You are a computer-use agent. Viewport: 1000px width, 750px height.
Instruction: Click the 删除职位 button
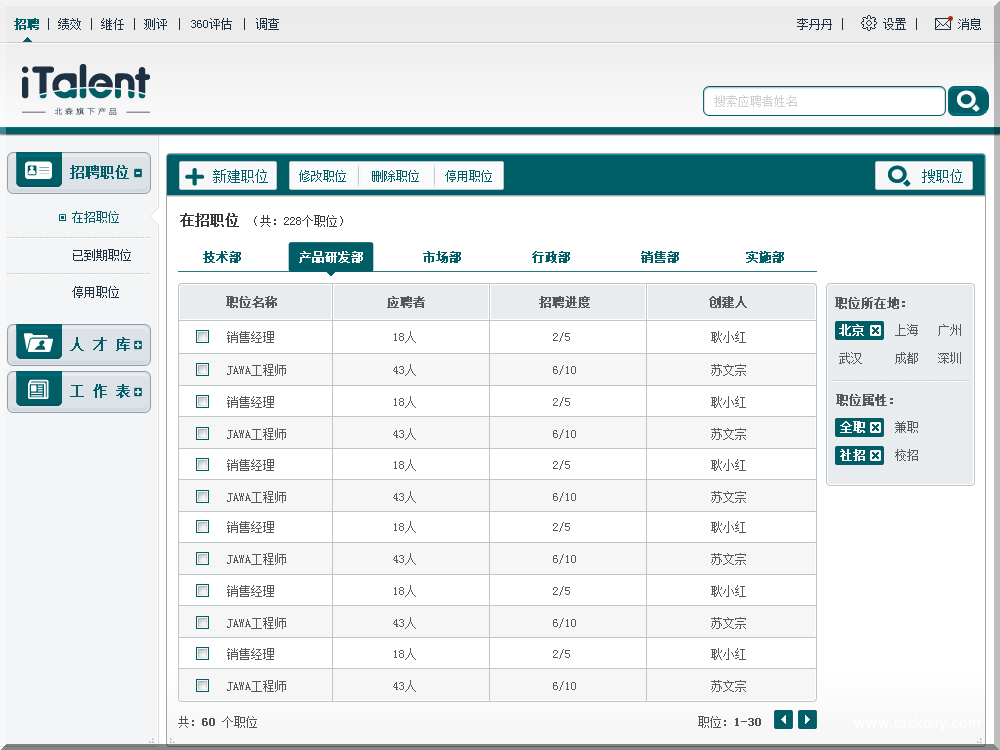click(395, 176)
